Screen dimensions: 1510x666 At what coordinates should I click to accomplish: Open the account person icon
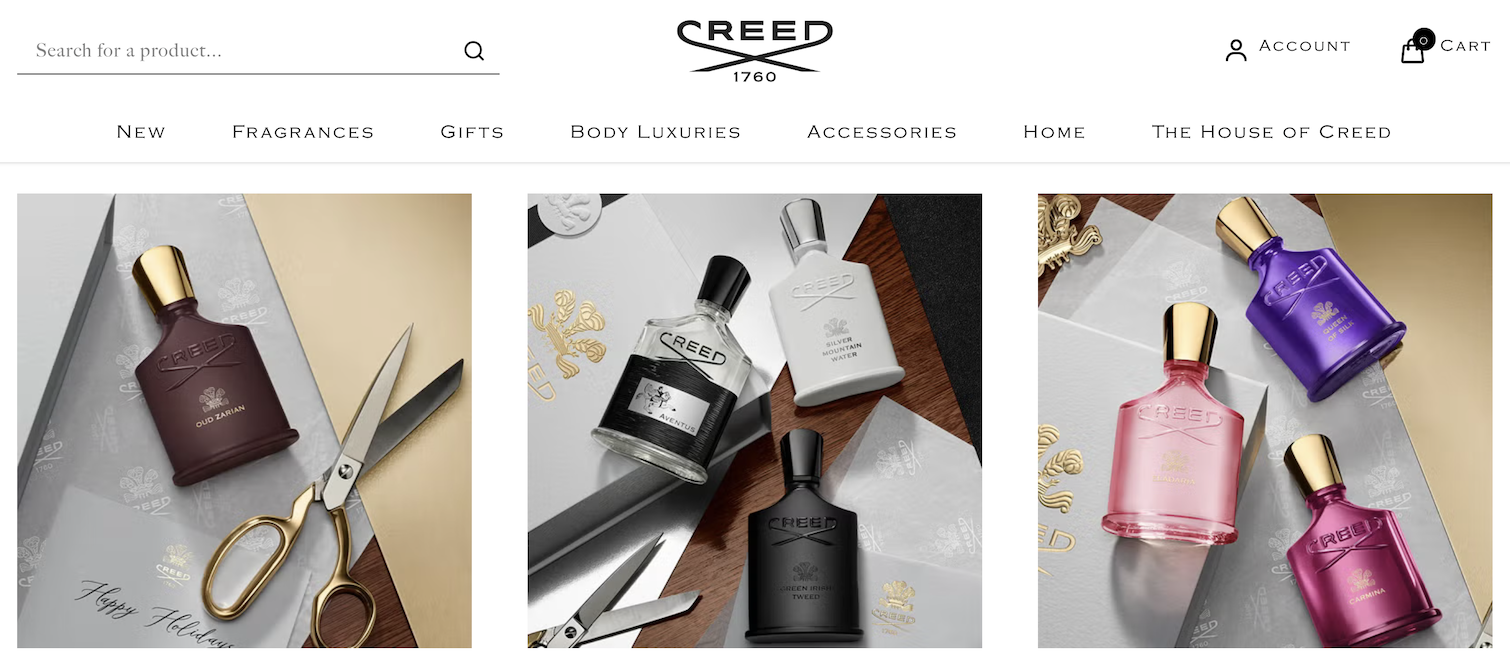[1236, 50]
